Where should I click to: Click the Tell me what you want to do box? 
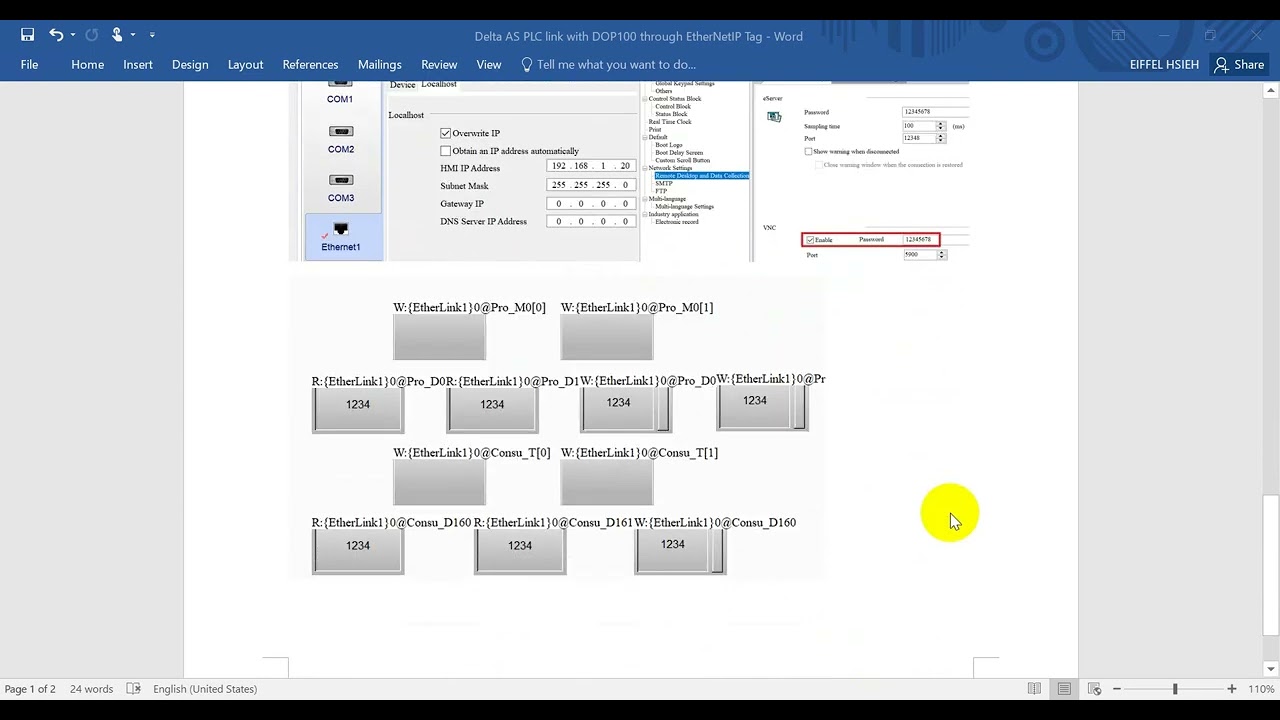coord(607,64)
